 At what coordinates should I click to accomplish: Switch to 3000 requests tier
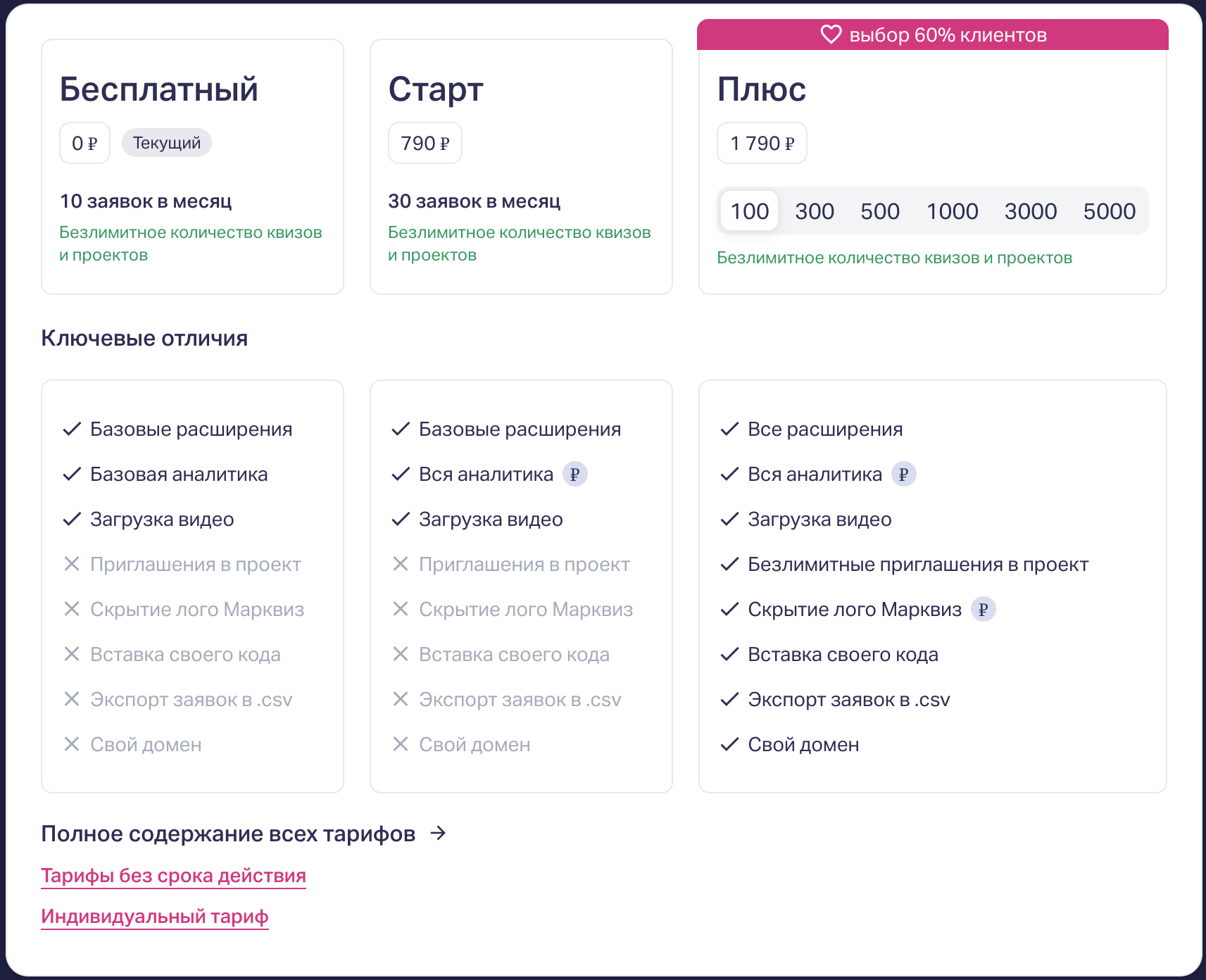pyautogui.click(x=1031, y=211)
